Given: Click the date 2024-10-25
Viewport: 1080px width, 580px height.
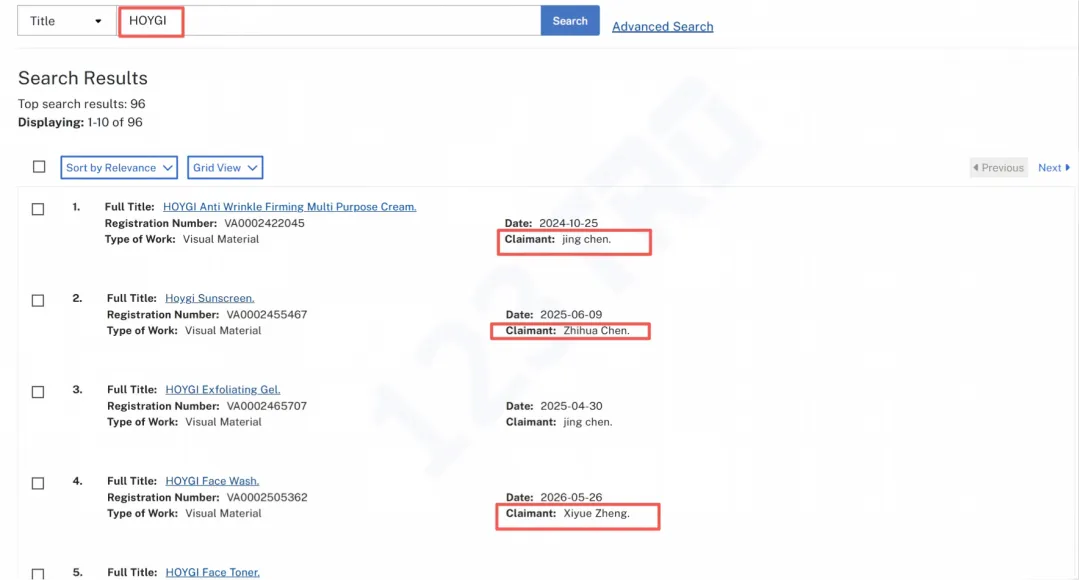Looking at the screenshot, I should 568,223.
